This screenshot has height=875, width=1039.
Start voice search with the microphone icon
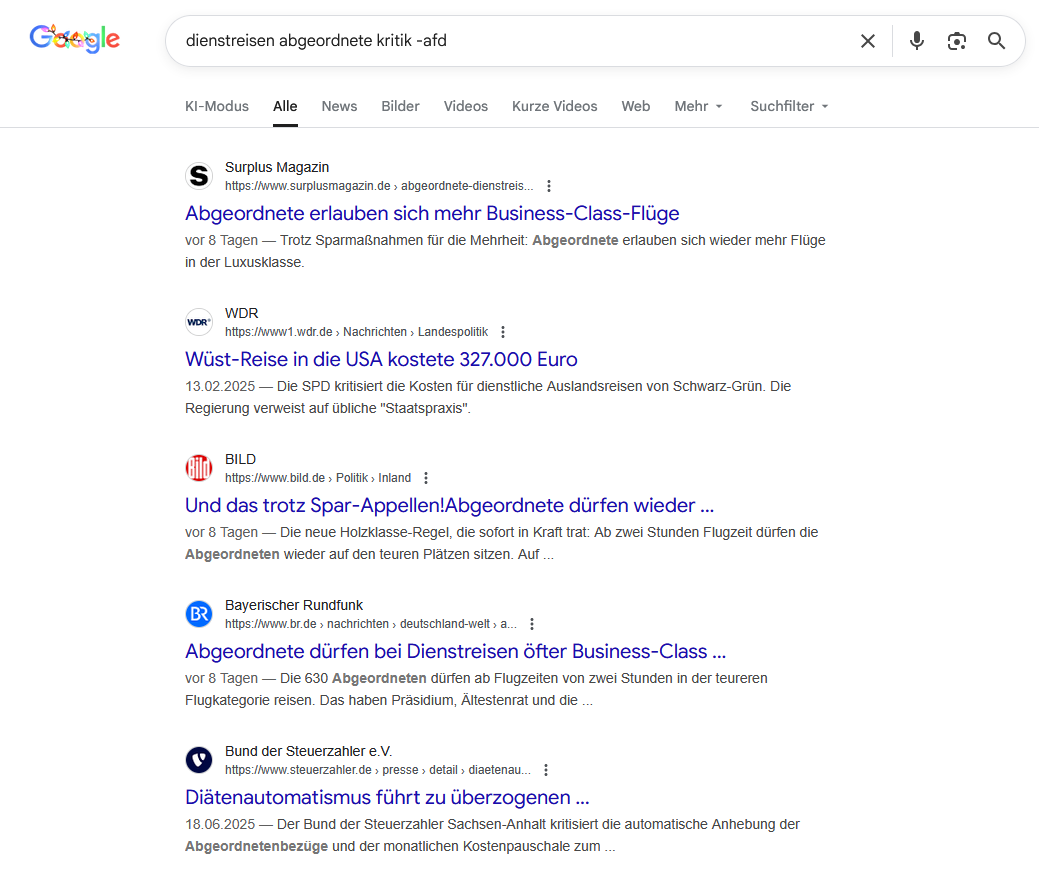click(x=916, y=41)
